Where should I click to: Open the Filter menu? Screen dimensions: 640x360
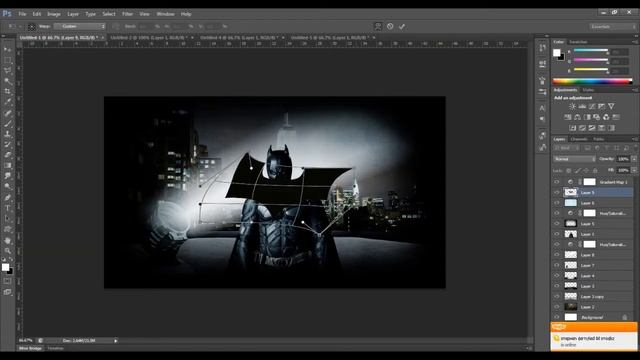coord(127,14)
